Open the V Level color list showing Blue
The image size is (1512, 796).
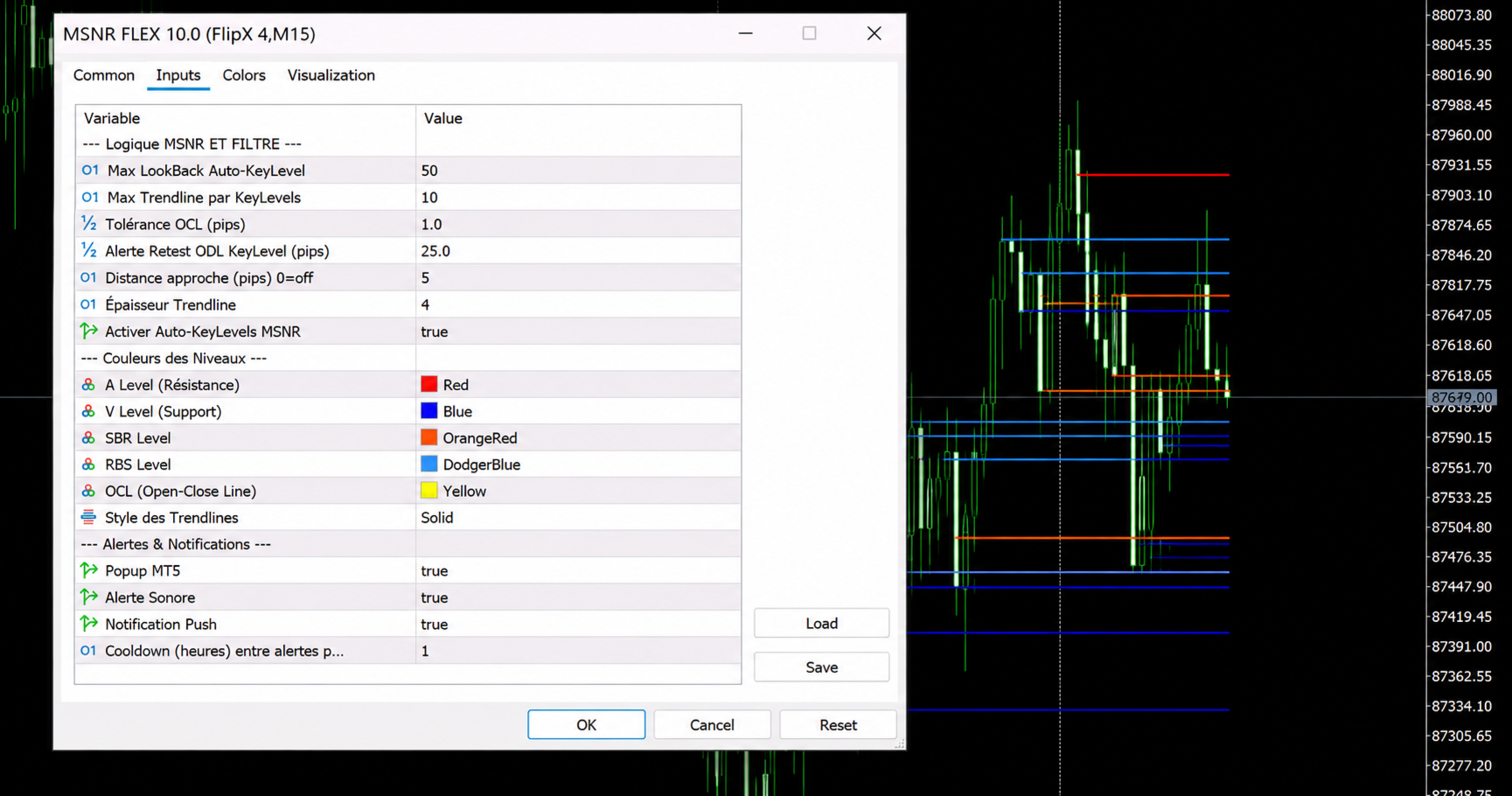coord(578,411)
